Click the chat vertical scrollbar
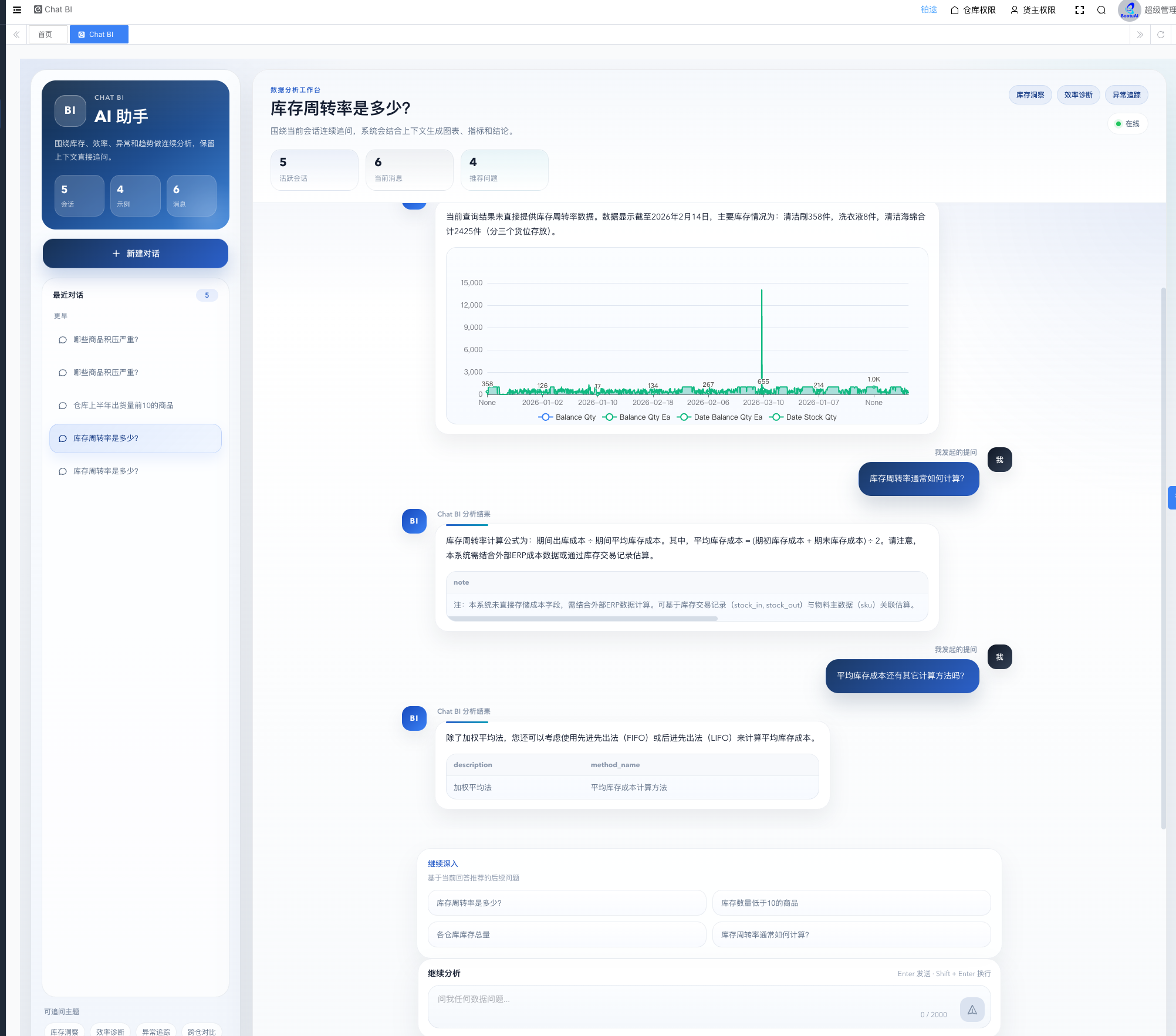Screen dimensions: 1176x1036 point(1163,558)
